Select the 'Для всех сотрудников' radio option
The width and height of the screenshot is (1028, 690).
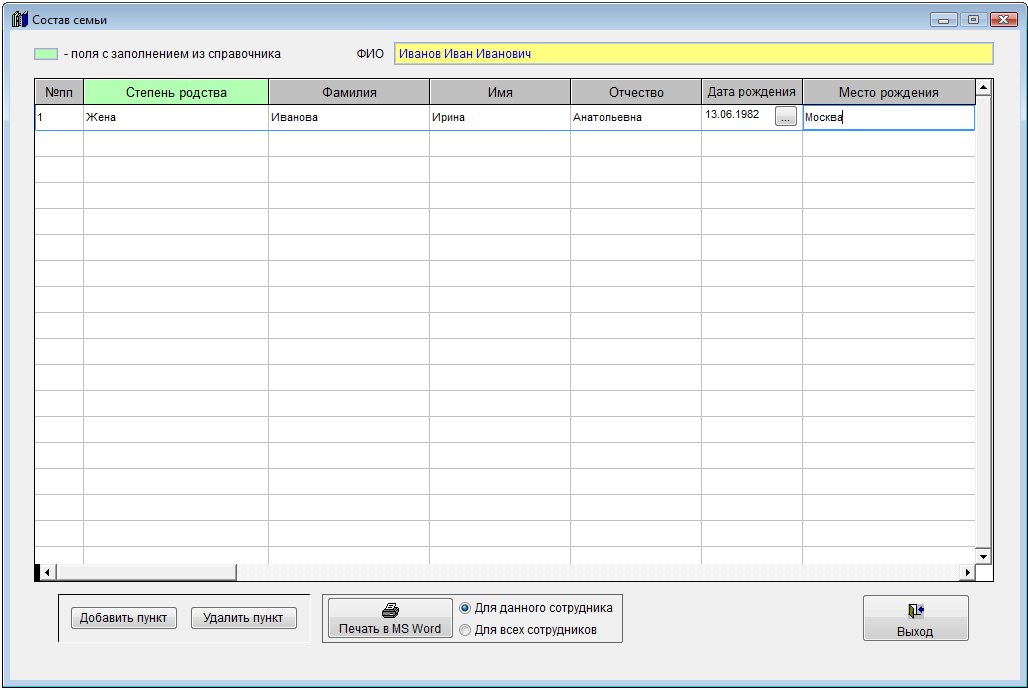465,630
